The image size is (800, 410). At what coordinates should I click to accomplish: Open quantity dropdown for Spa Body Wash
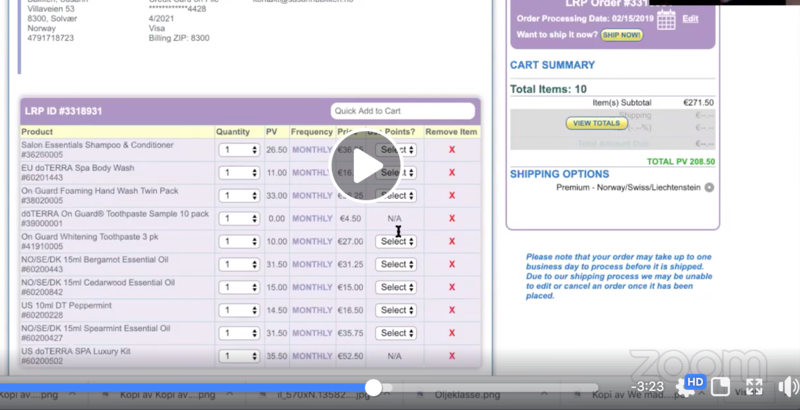[239, 173]
